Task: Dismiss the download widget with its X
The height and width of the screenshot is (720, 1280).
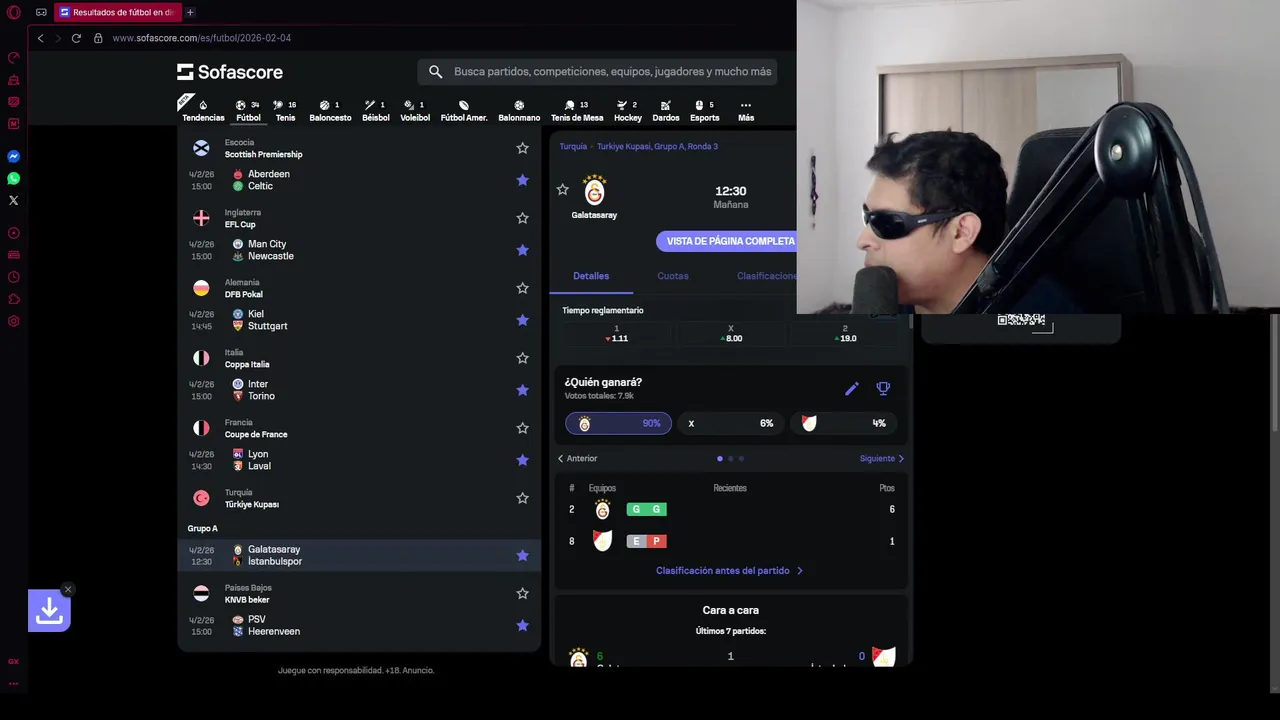Action: coord(68,589)
